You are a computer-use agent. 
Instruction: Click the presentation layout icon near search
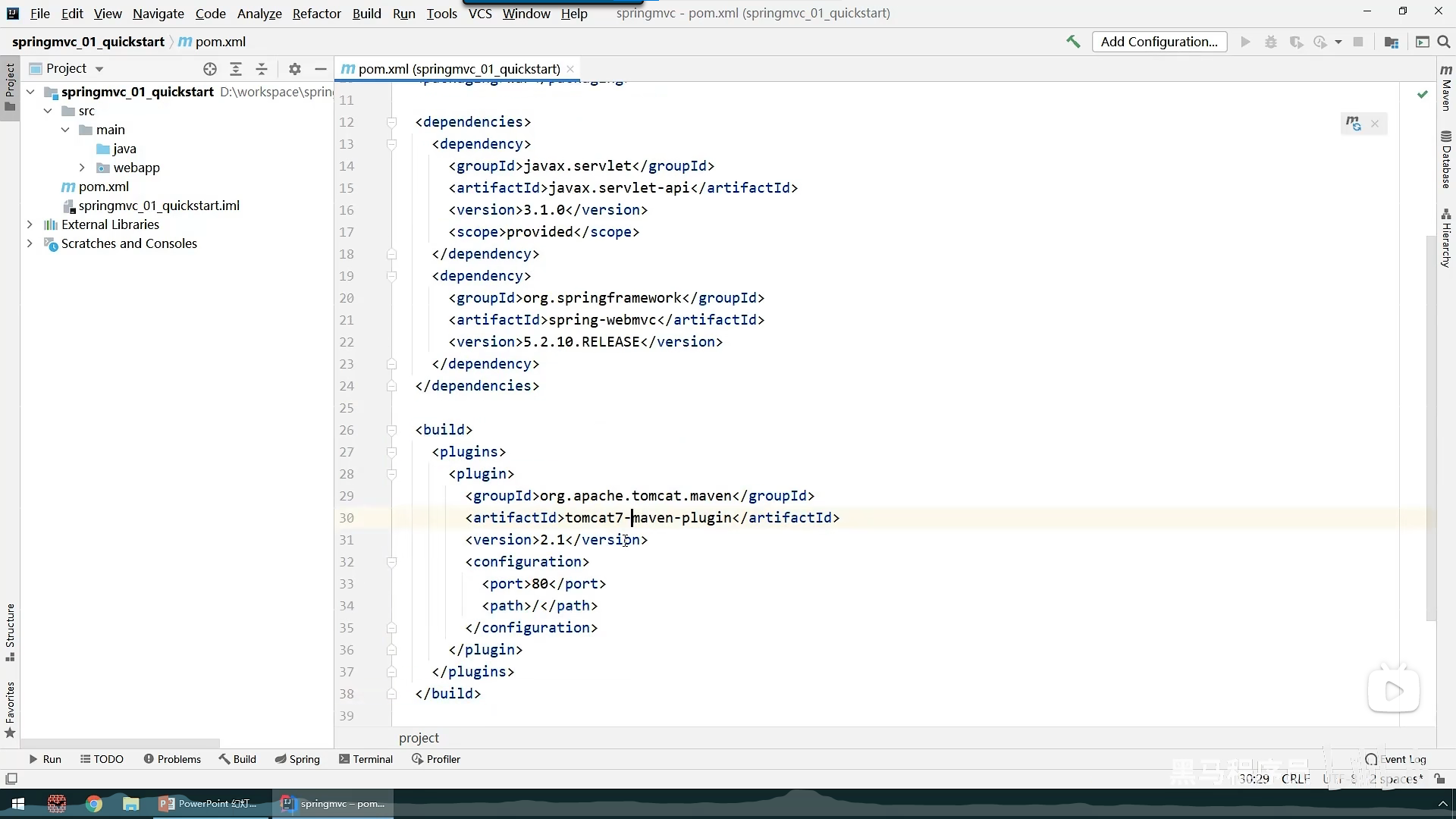[x=1422, y=42]
